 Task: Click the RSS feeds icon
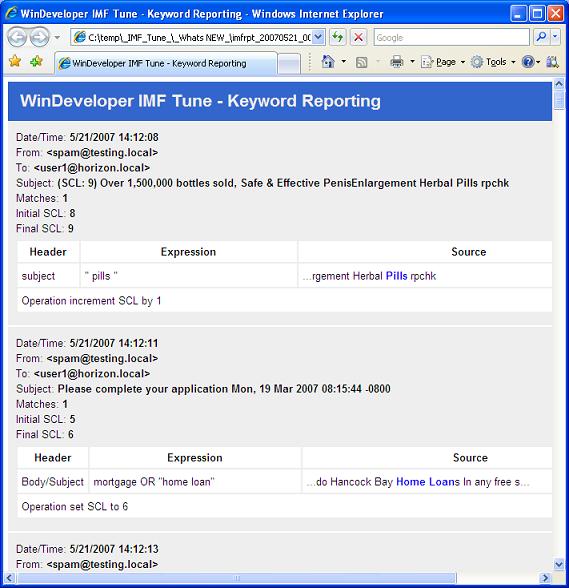tap(361, 62)
